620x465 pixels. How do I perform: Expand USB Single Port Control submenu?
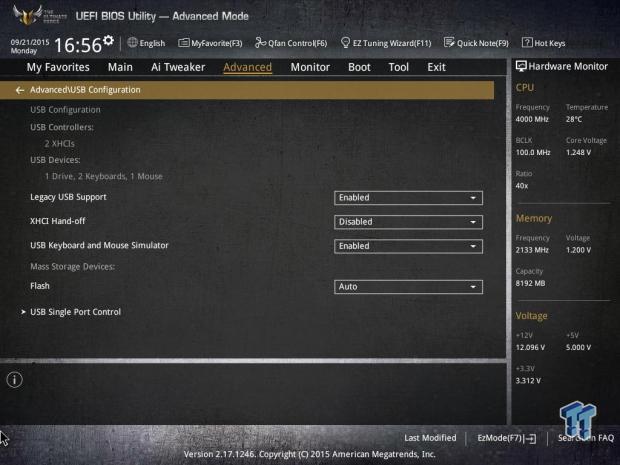[x=75, y=312]
